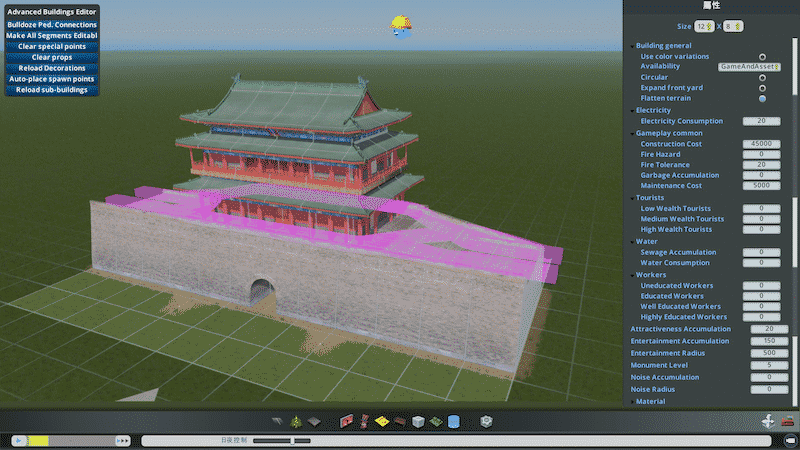Click the move camera arrows icon
800x450 pixels.
[768, 421]
